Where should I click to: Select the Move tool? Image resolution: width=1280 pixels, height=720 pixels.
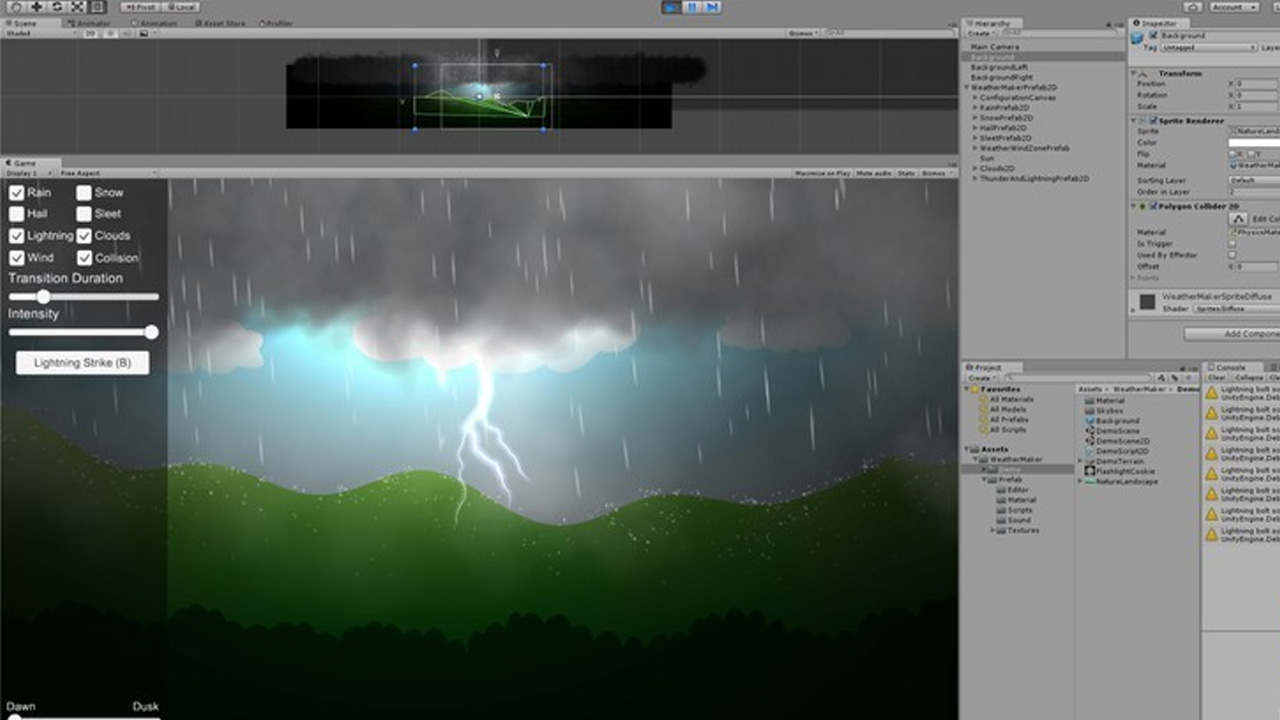(36, 7)
